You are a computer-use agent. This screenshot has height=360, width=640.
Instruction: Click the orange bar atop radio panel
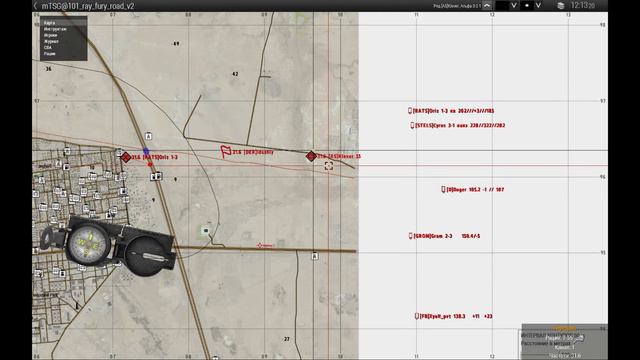click(x=564, y=328)
